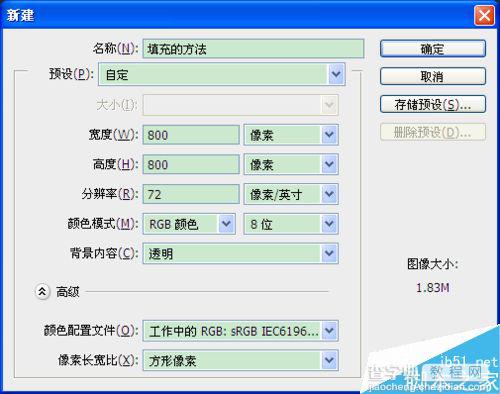Click the greyed-out 删除预设(D)... button

click(433, 132)
